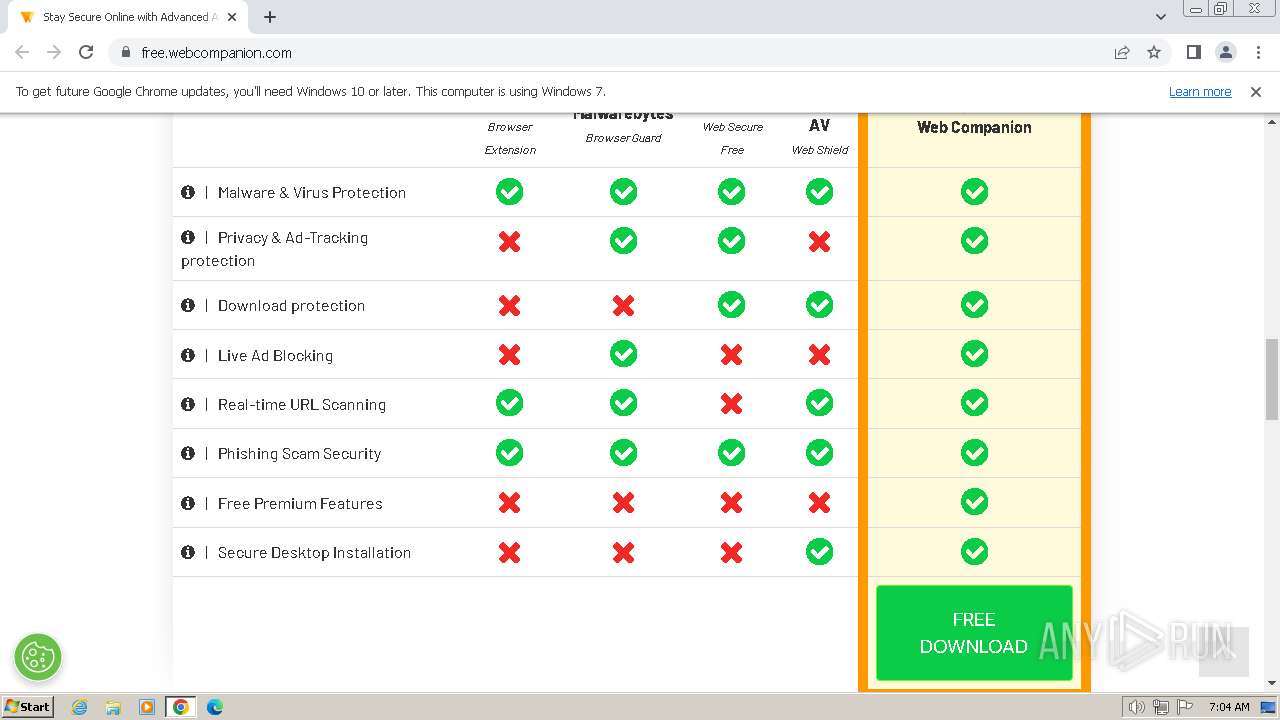Click info icon beside Real-time URL Scanning
1280x720 pixels.
click(x=188, y=404)
